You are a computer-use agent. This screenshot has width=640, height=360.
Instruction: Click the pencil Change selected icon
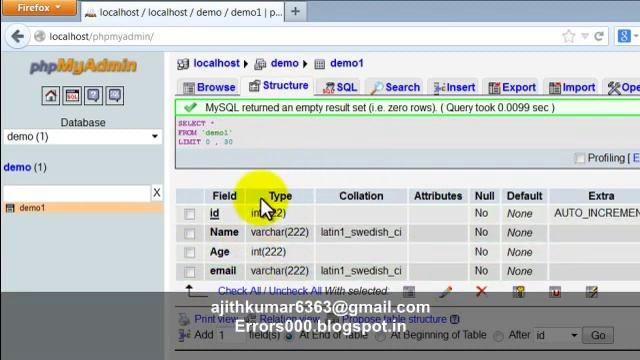[x=445, y=291]
